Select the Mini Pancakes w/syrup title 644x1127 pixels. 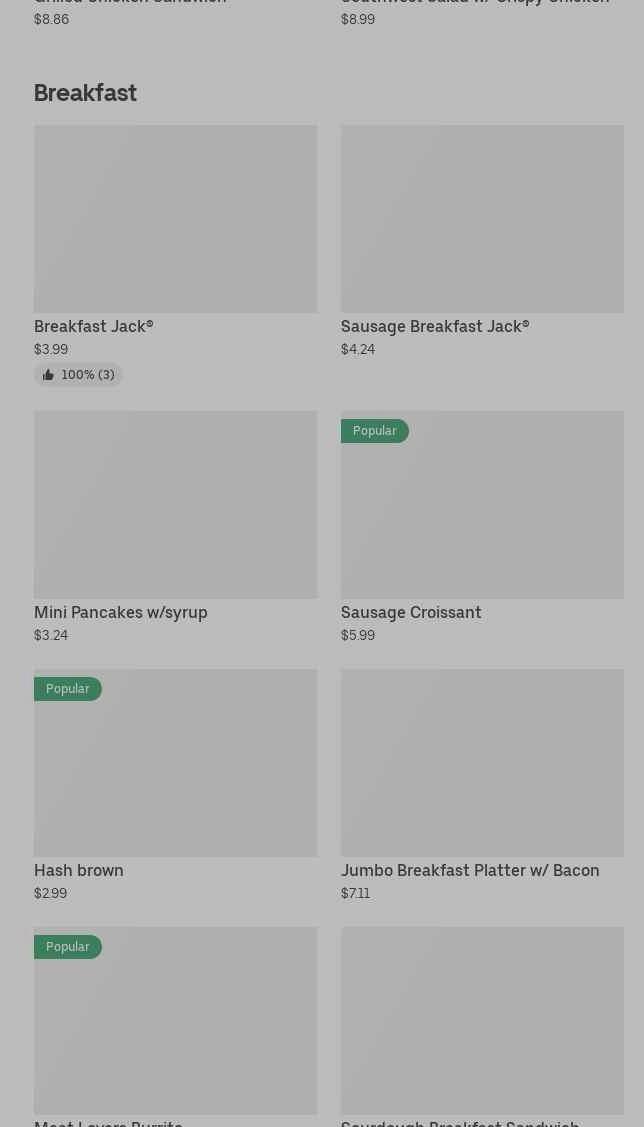tap(121, 612)
